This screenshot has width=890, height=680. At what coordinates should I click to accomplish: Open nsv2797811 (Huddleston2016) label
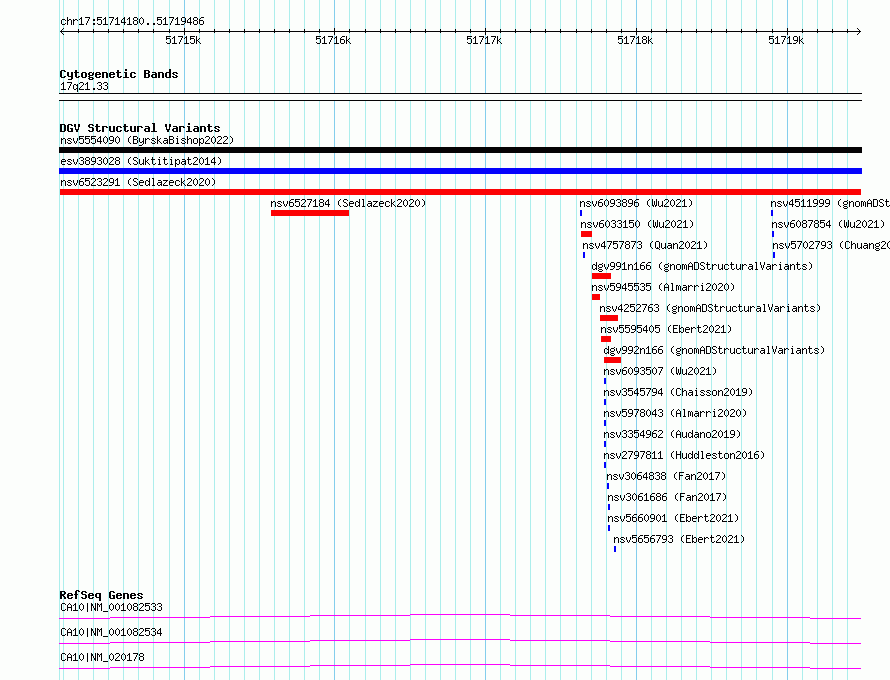point(684,455)
